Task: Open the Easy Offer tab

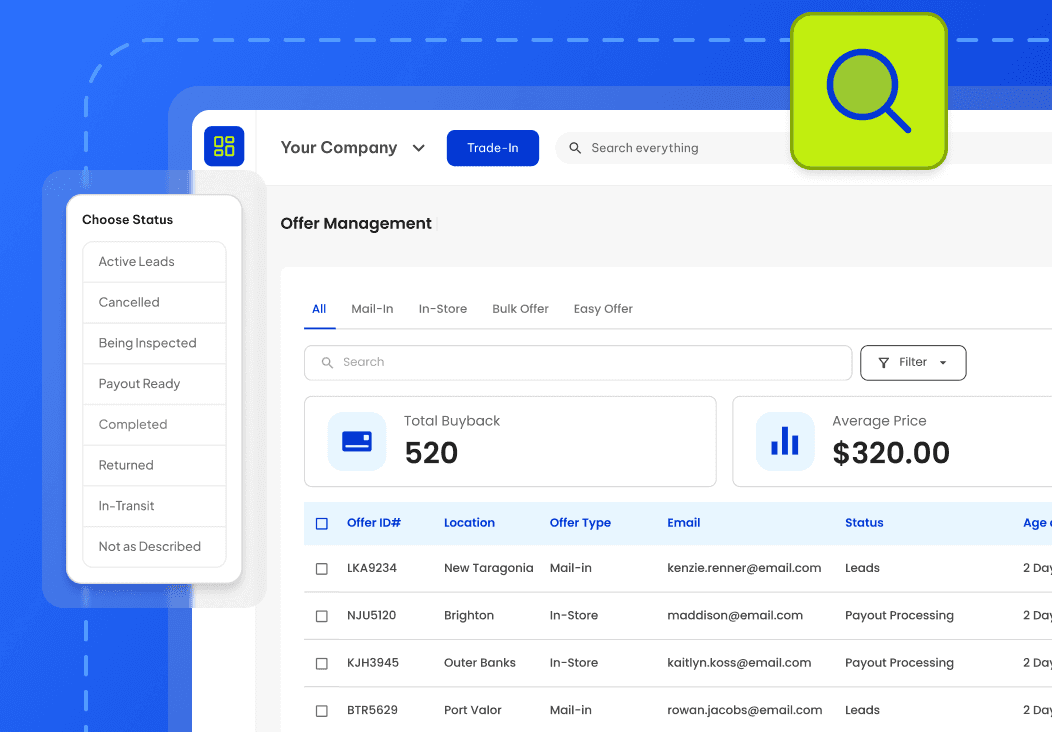Action: [x=603, y=309]
